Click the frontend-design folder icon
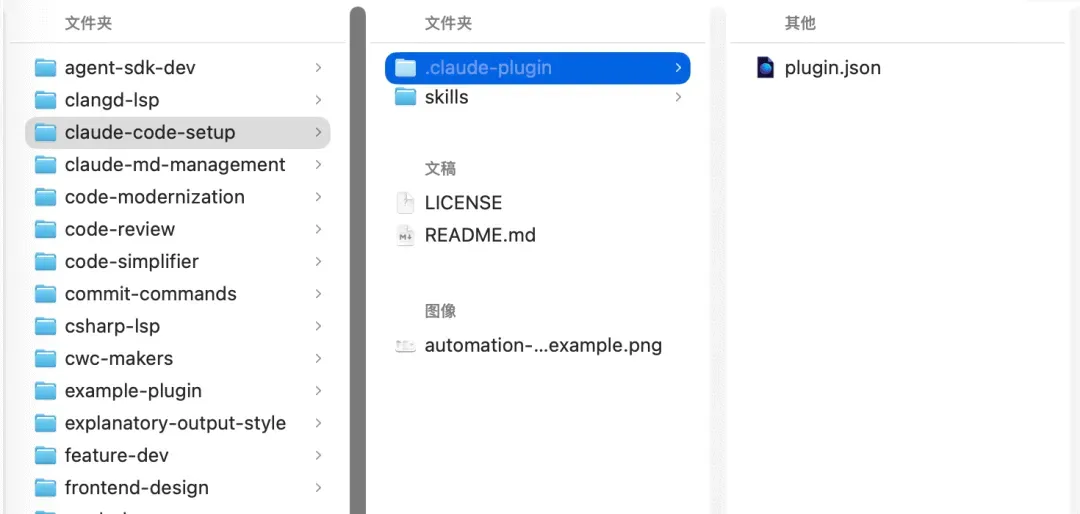The image size is (1080, 514). point(45,488)
